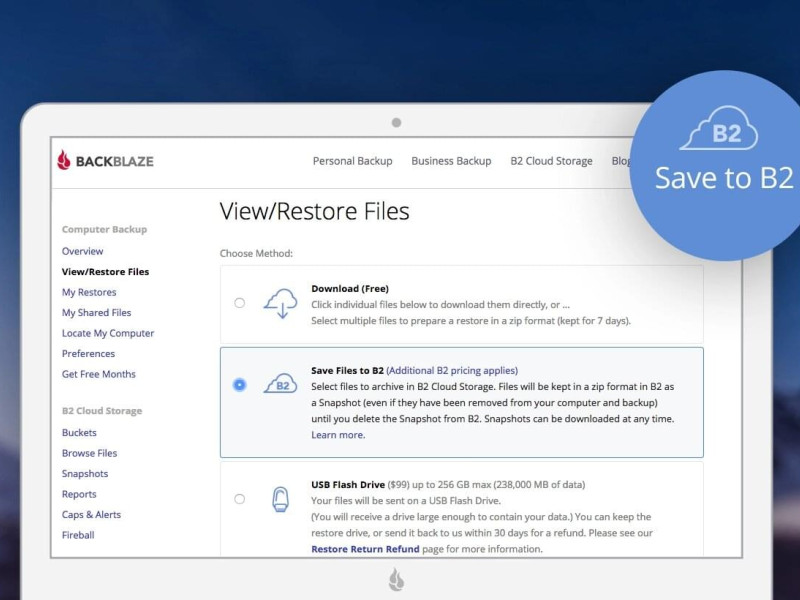Open Get Free Months in sidebar
Viewport: 800px width, 600px height.
(x=99, y=374)
